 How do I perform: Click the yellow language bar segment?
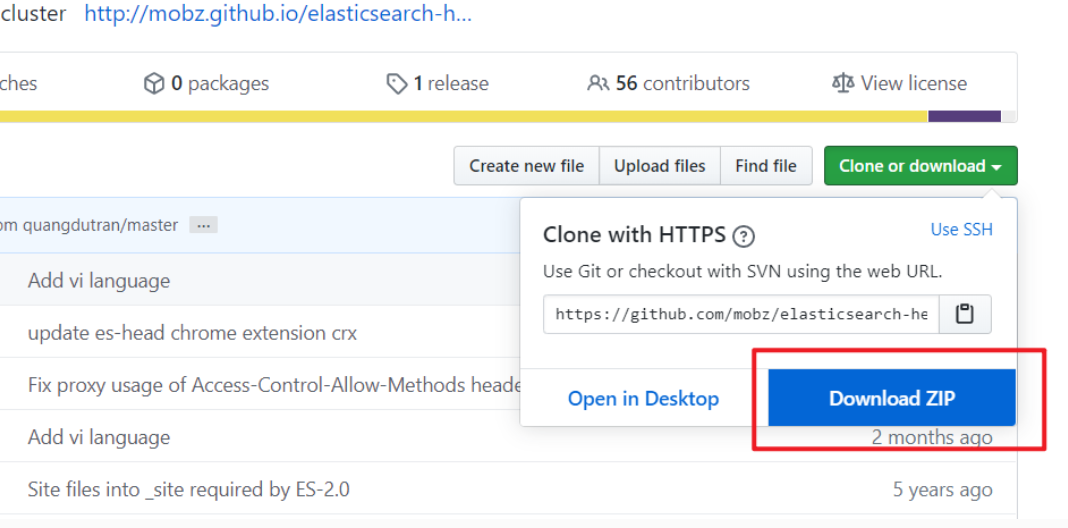click(x=464, y=117)
